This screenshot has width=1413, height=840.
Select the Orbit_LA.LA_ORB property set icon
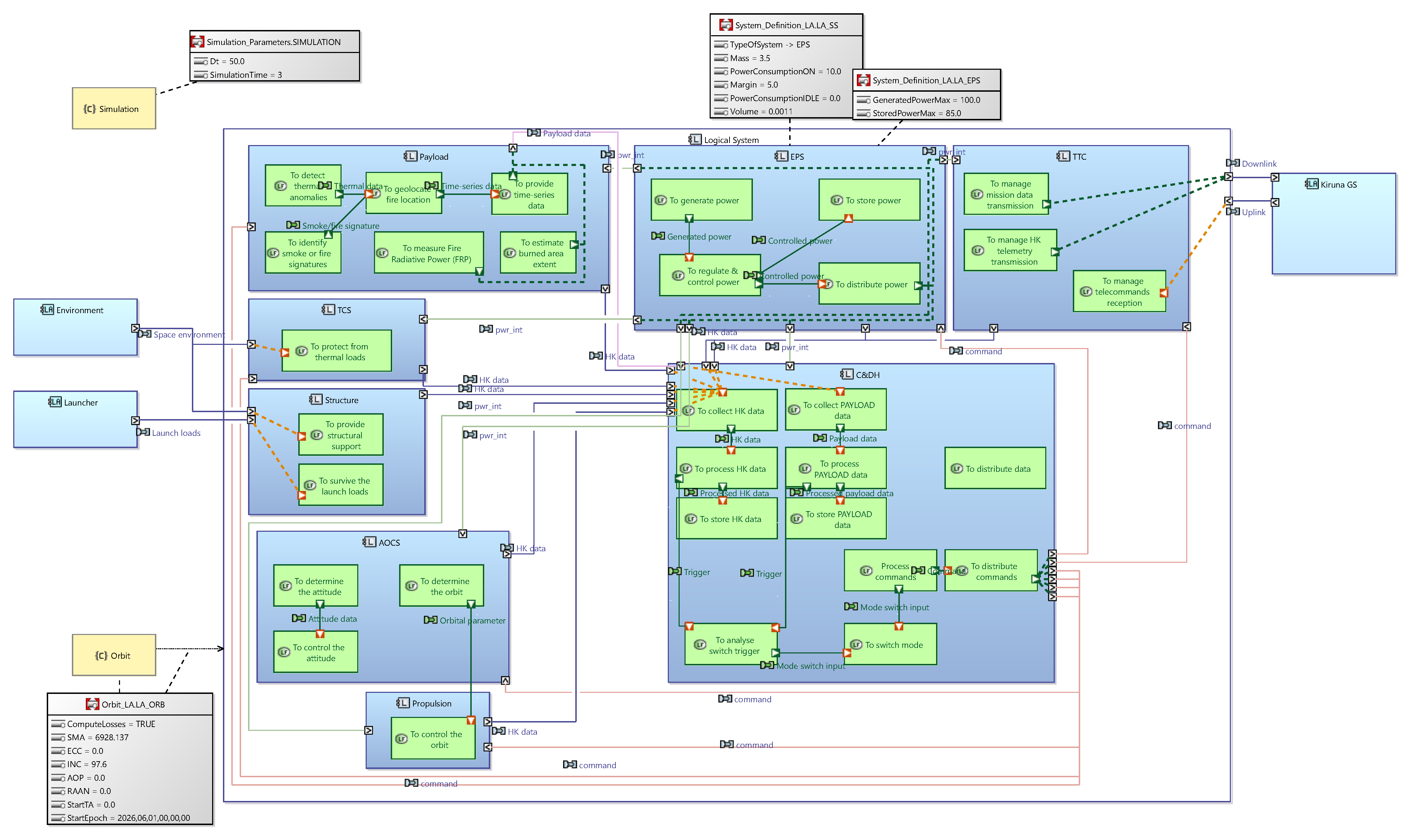tap(92, 704)
